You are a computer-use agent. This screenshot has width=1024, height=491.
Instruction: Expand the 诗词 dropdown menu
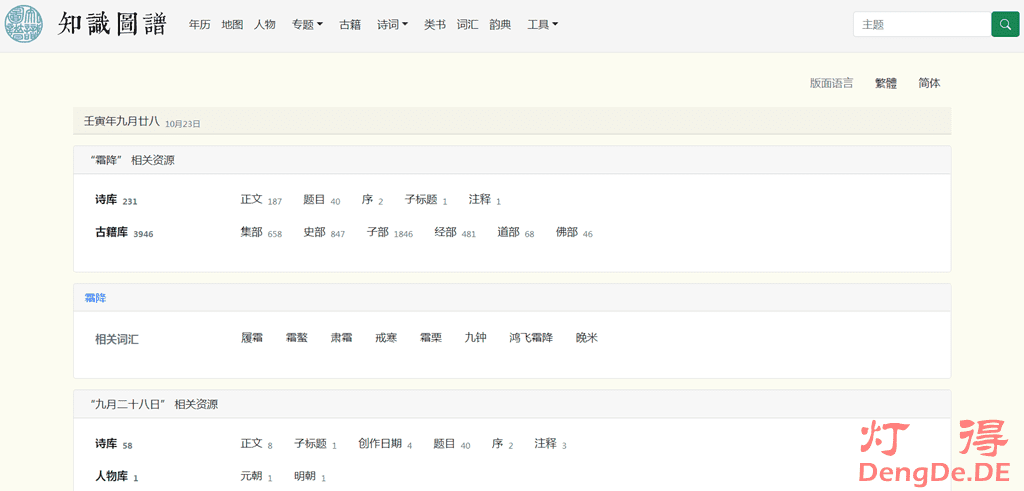coord(392,24)
